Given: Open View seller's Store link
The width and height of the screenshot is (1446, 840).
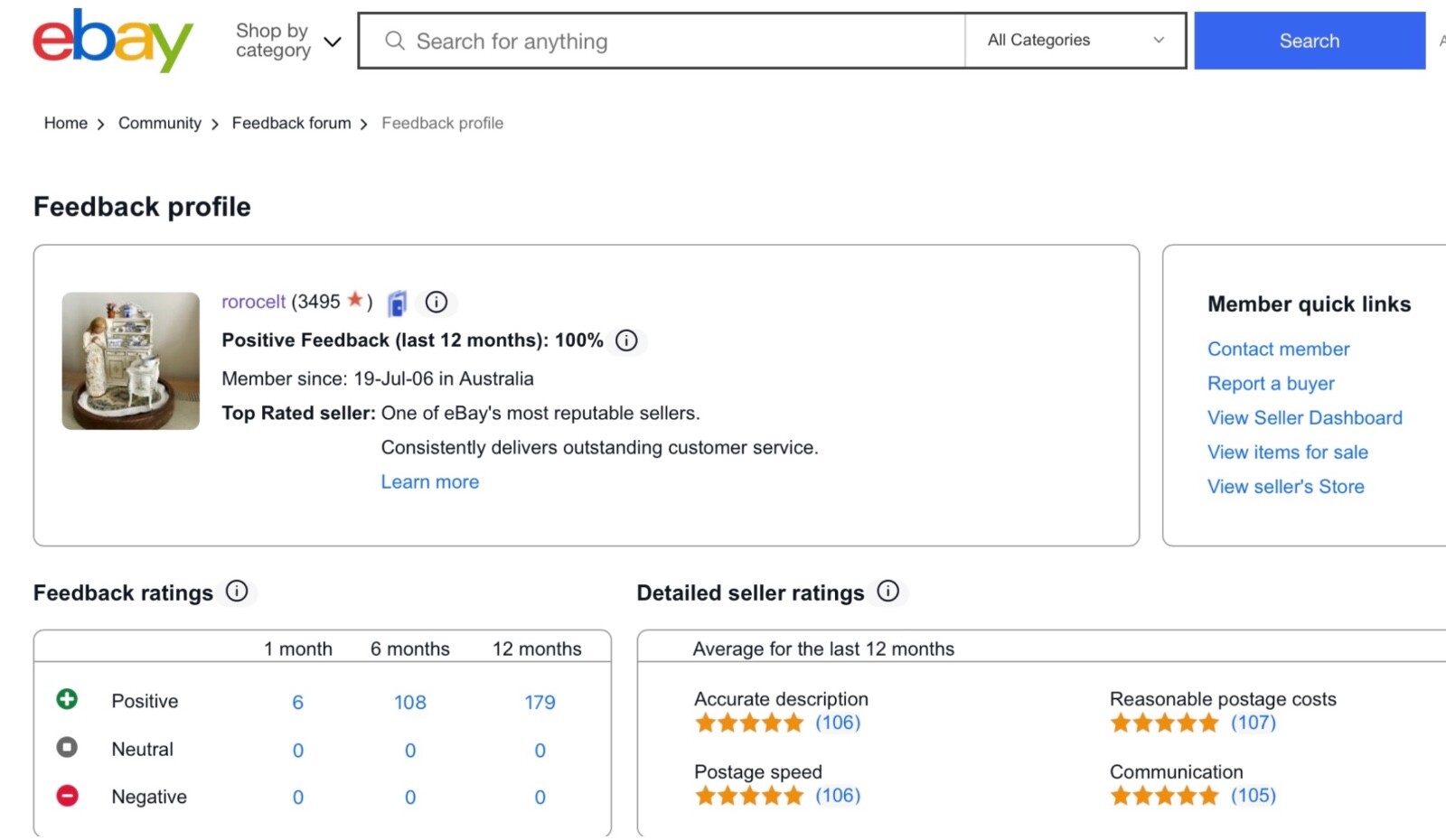Looking at the screenshot, I should tap(1285, 487).
